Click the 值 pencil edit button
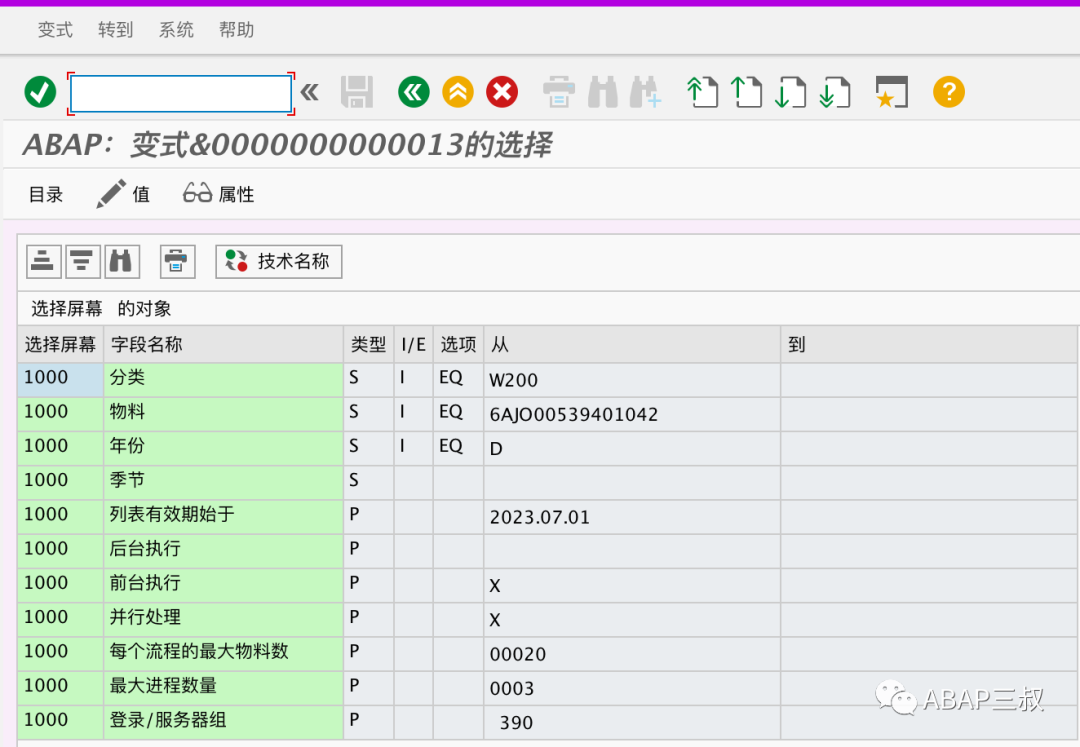Image resolution: width=1080 pixels, height=747 pixels. pyautogui.click(x=123, y=194)
